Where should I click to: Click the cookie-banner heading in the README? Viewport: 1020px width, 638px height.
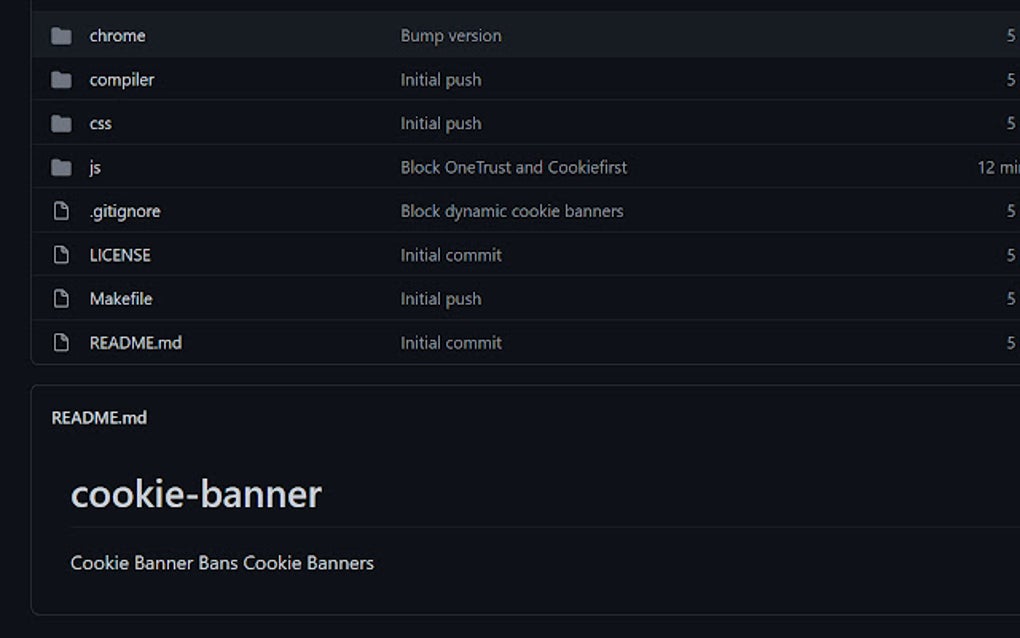pos(195,494)
